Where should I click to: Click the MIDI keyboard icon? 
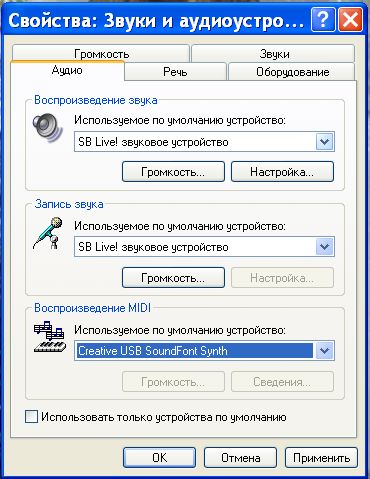50,337
